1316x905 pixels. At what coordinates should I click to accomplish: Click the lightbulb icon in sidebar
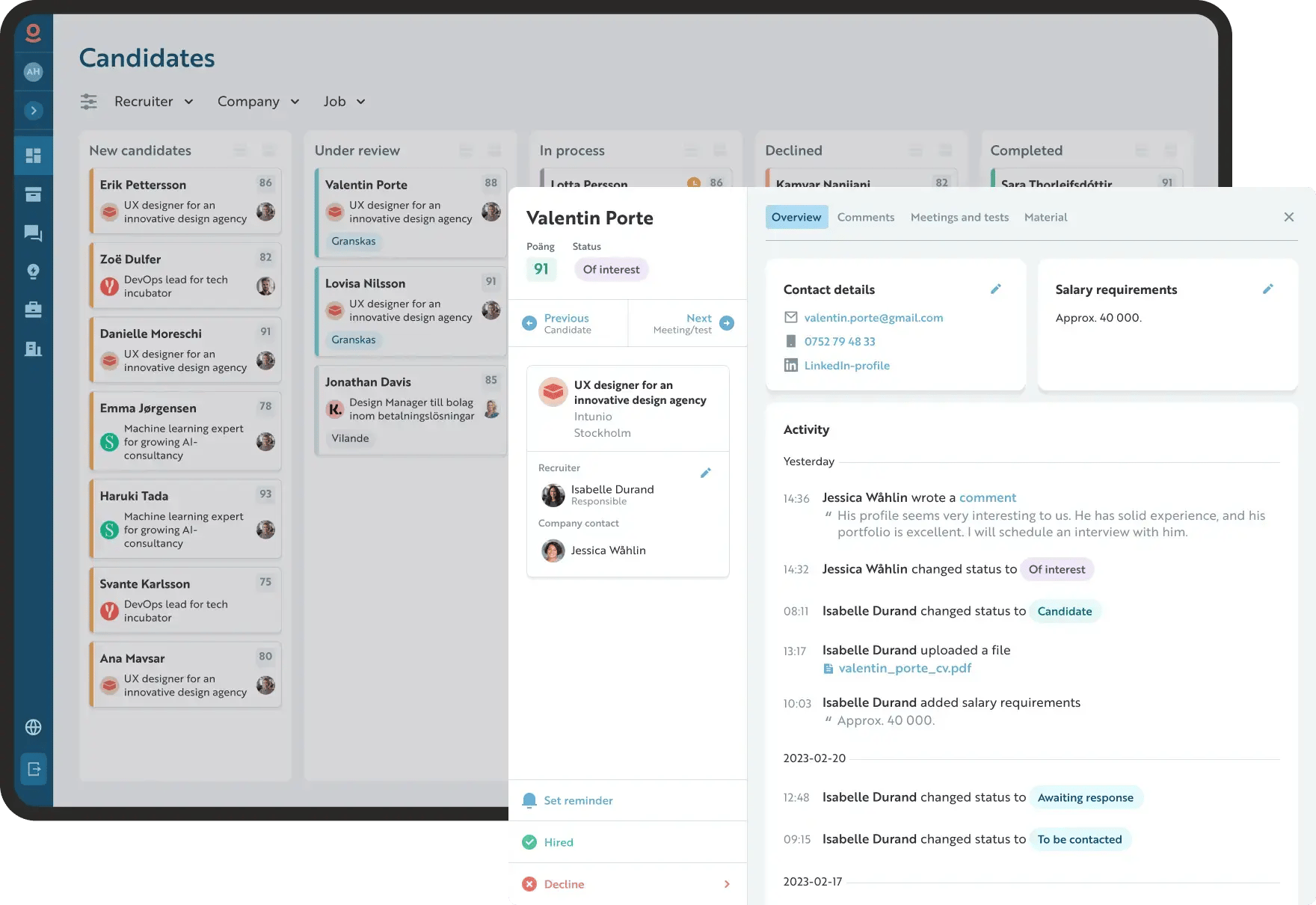33,271
